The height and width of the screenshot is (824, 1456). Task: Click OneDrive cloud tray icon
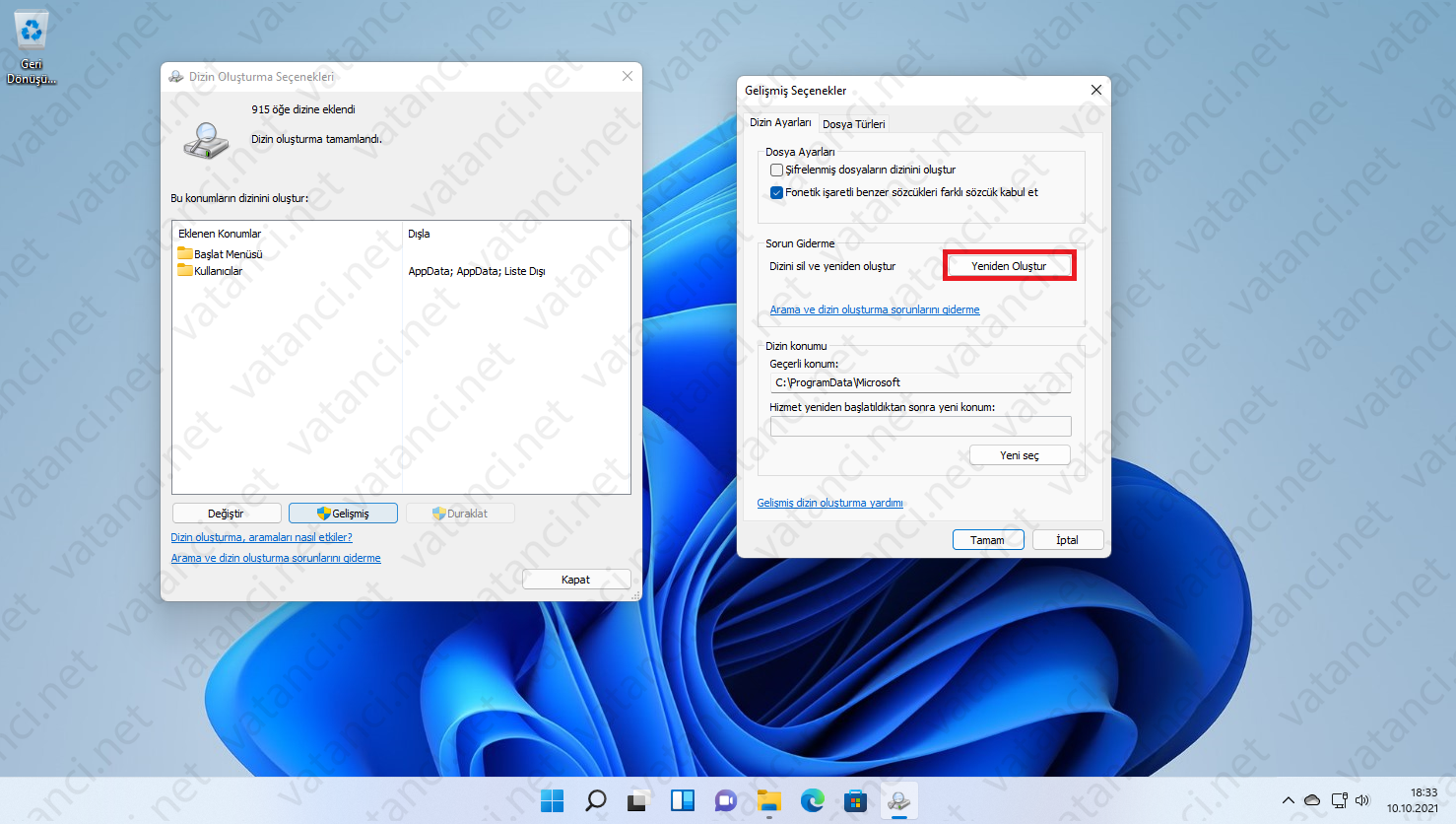[x=1312, y=800]
